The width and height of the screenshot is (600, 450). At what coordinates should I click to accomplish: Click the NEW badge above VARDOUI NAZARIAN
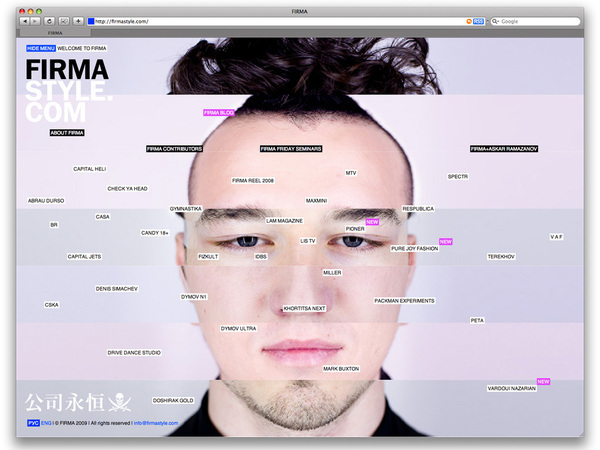click(543, 382)
